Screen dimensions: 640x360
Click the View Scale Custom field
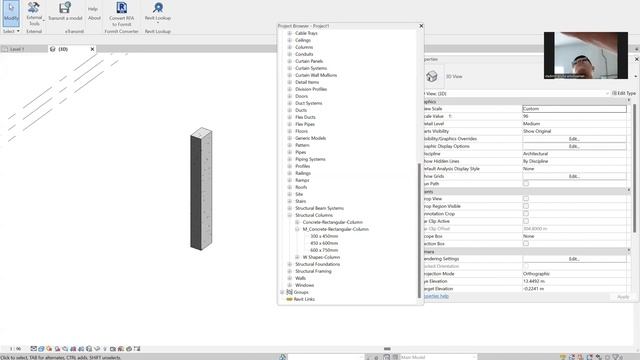[x=574, y=109]
